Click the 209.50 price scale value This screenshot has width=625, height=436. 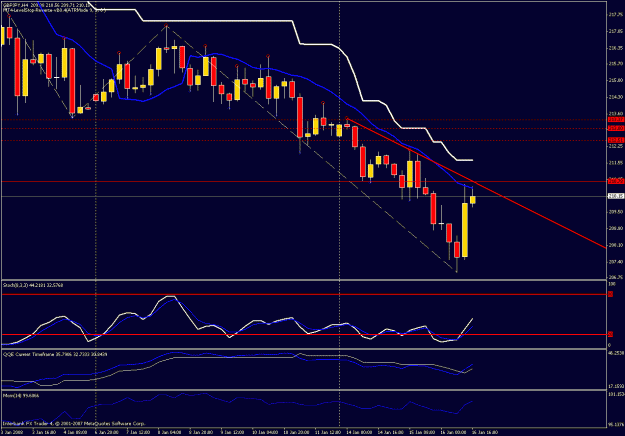click(x=615, y=212)
